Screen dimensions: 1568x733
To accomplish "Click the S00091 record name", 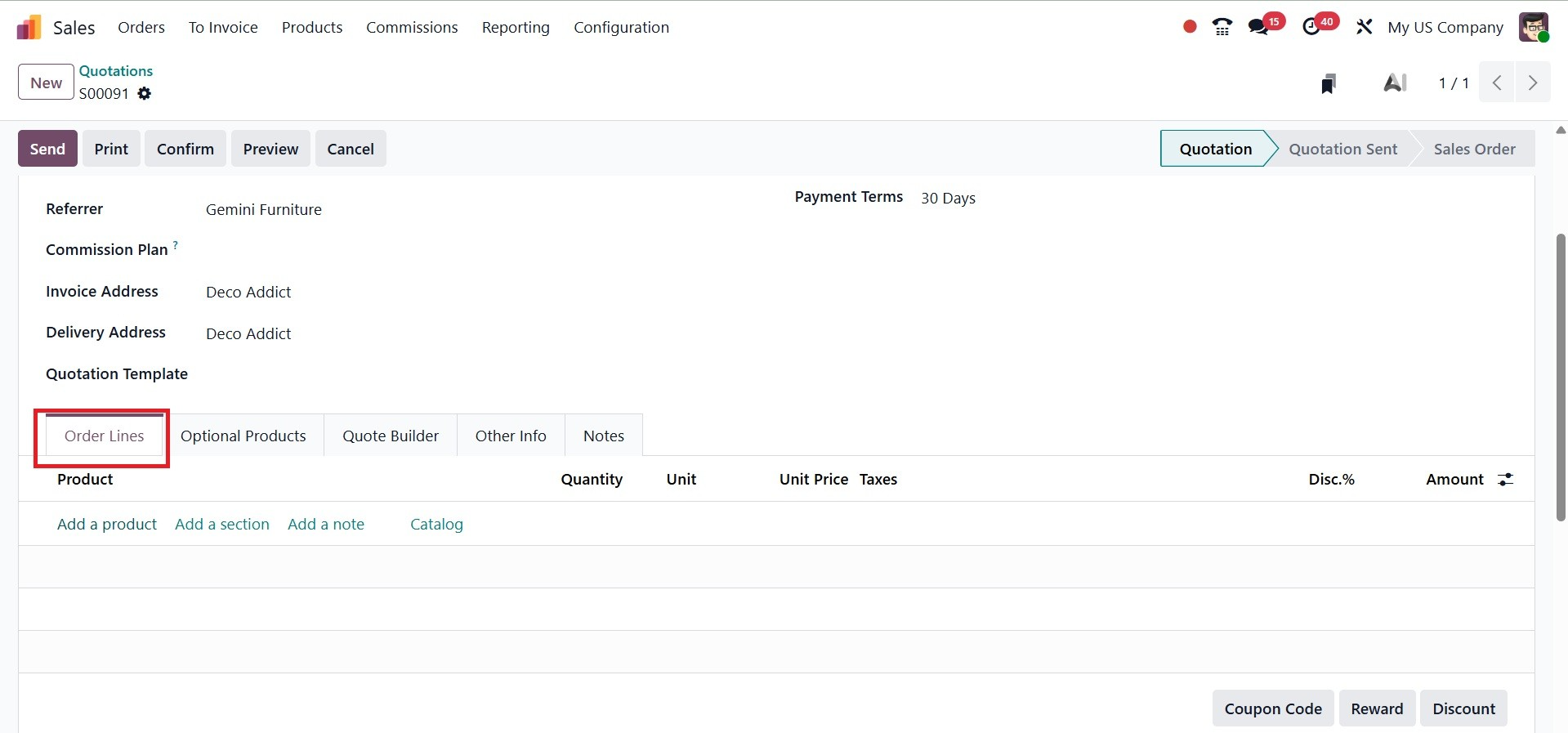I will 104,93.
